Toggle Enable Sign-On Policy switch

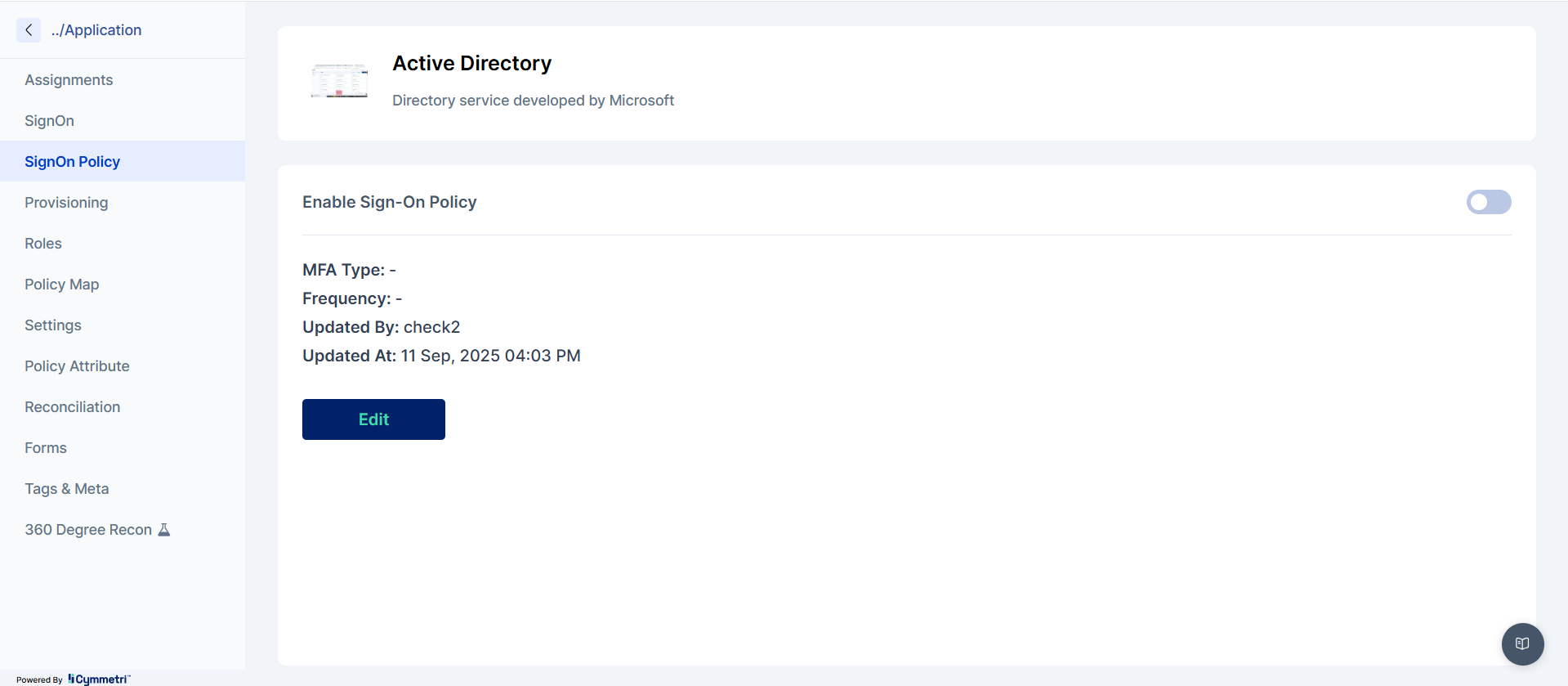(x=1489, y=202)
